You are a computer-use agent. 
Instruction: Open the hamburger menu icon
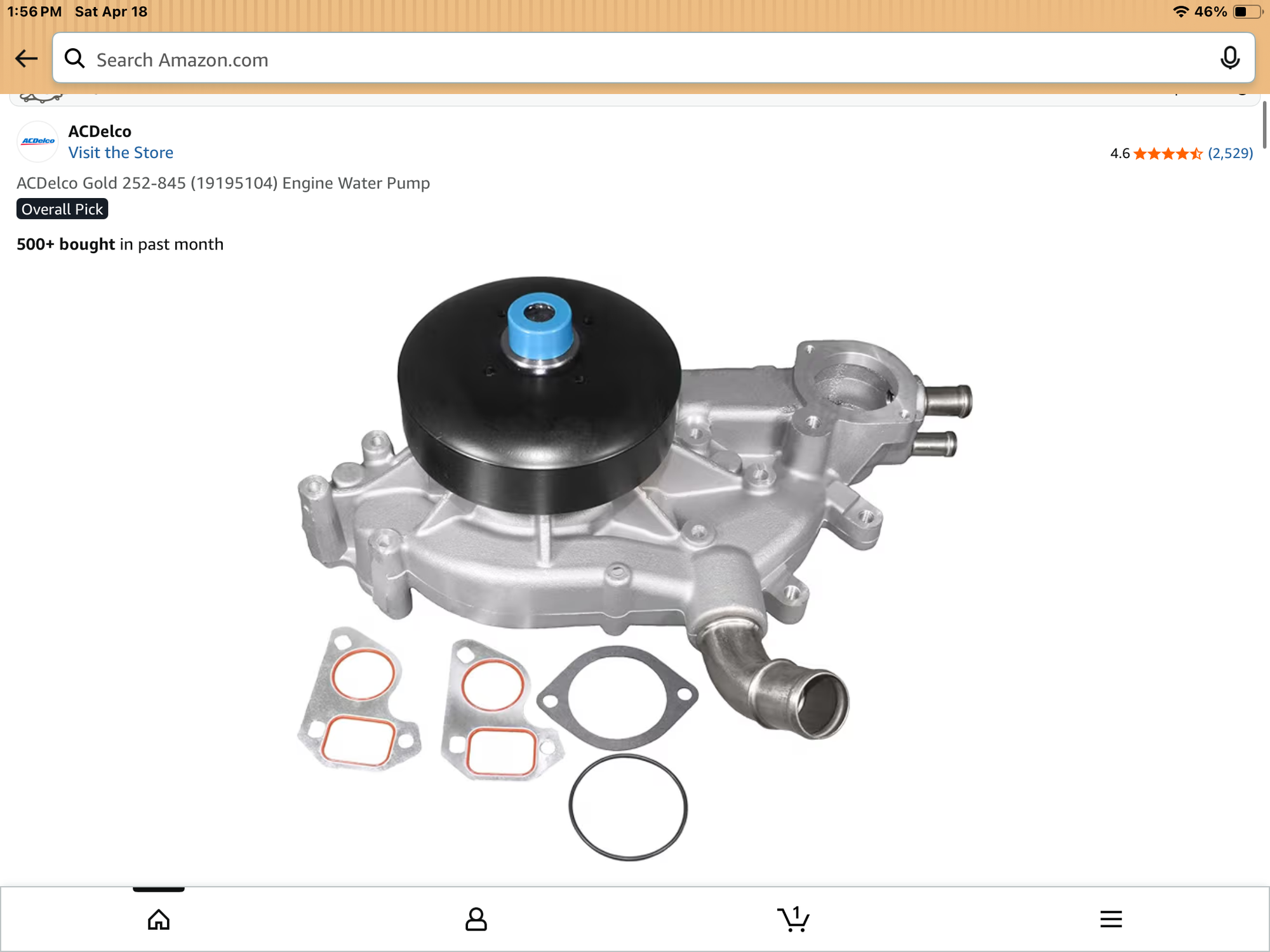pos(1111,919)
